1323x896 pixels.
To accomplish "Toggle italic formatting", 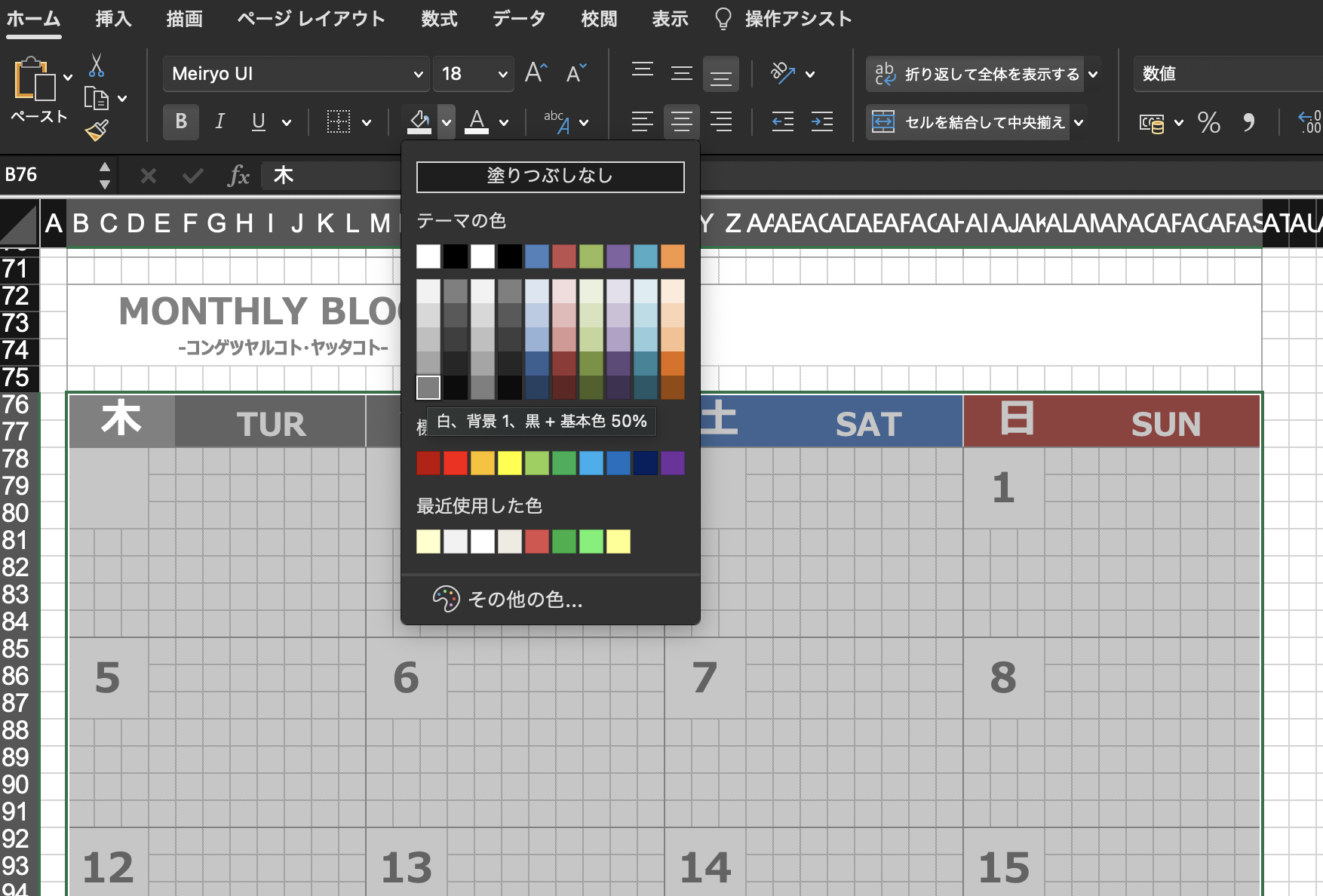I will [x=219, y=121].
